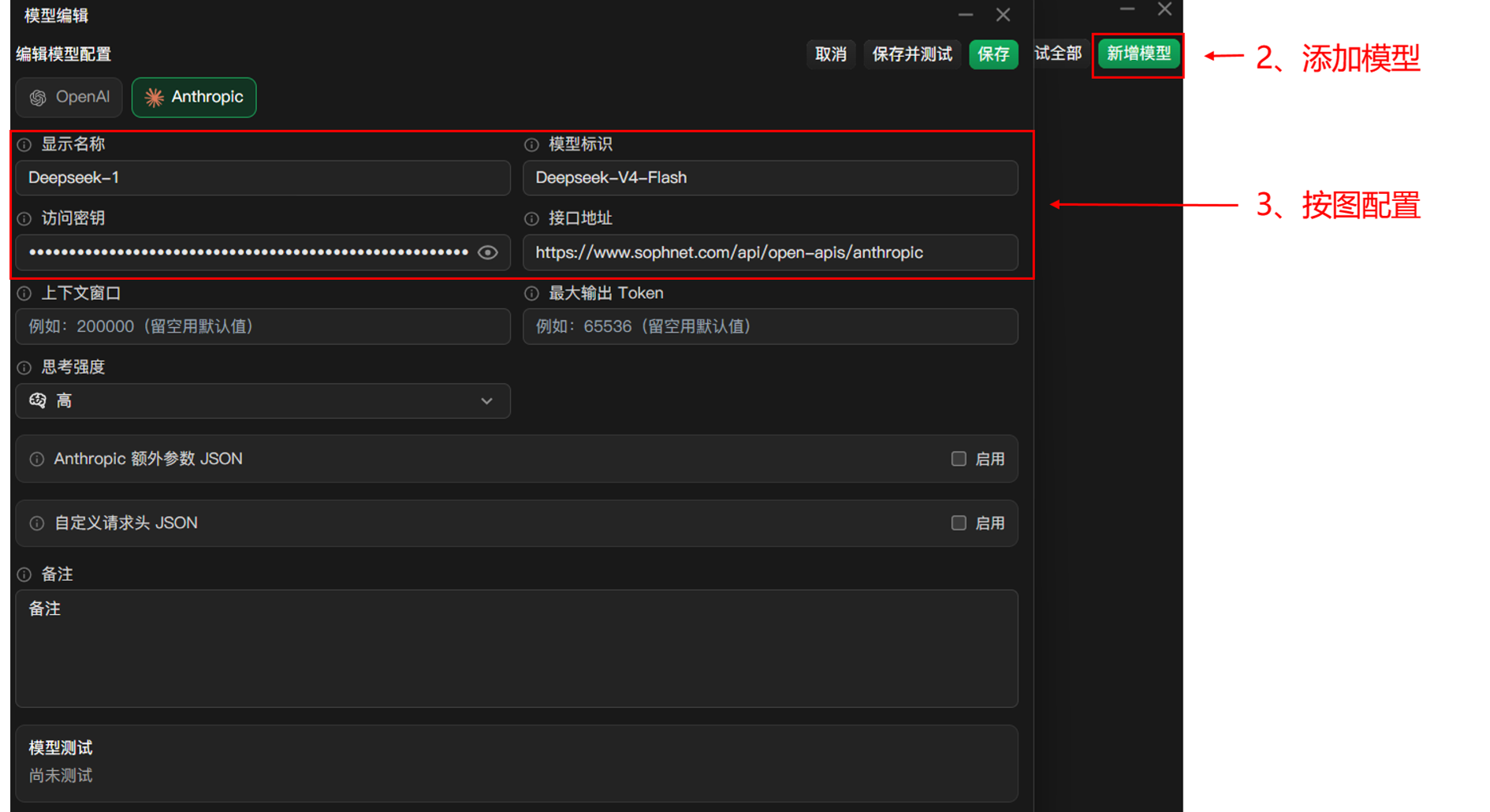Viewport: 1490px width, 812px height.
Task: Click the 取消 button
Action: pyautogui.click(x=831, y=54)
